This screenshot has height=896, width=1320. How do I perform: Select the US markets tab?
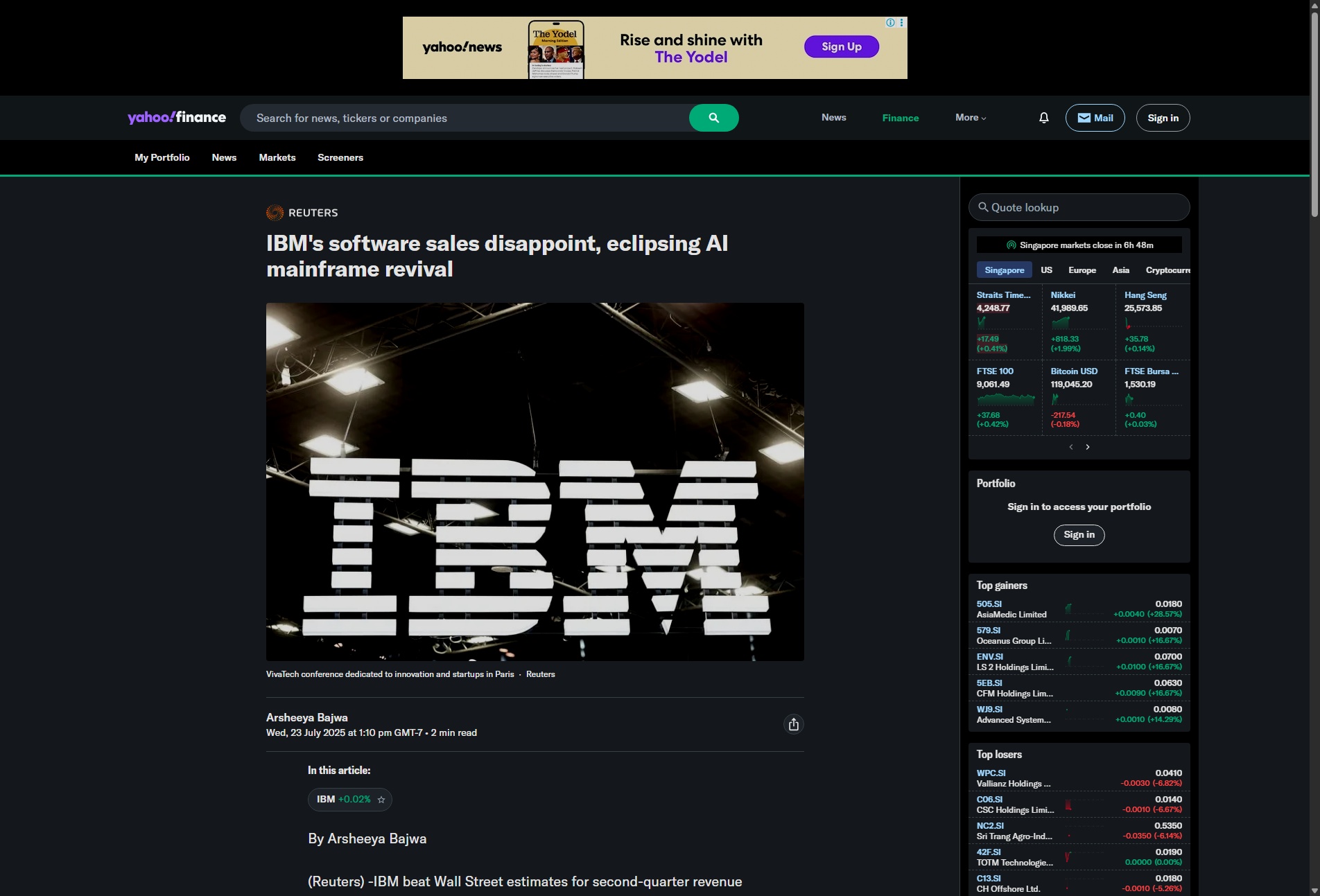click(x=1046, y=270)
